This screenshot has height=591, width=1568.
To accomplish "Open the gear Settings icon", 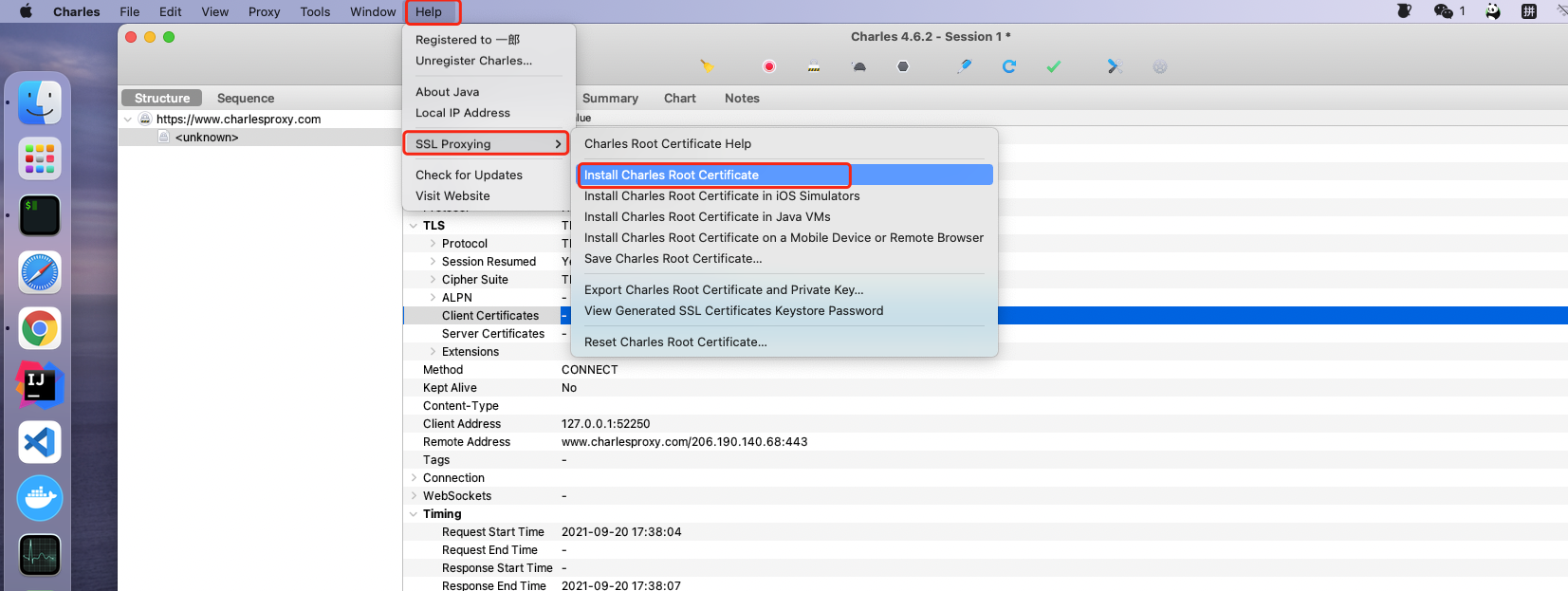I will [1160, 66].
